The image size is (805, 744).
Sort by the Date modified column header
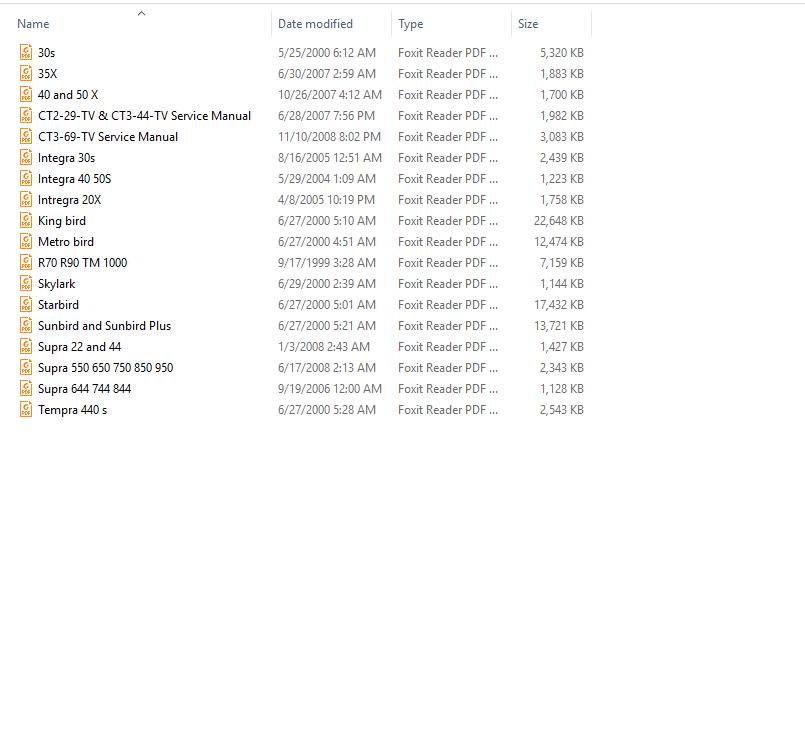click(315, 24)
